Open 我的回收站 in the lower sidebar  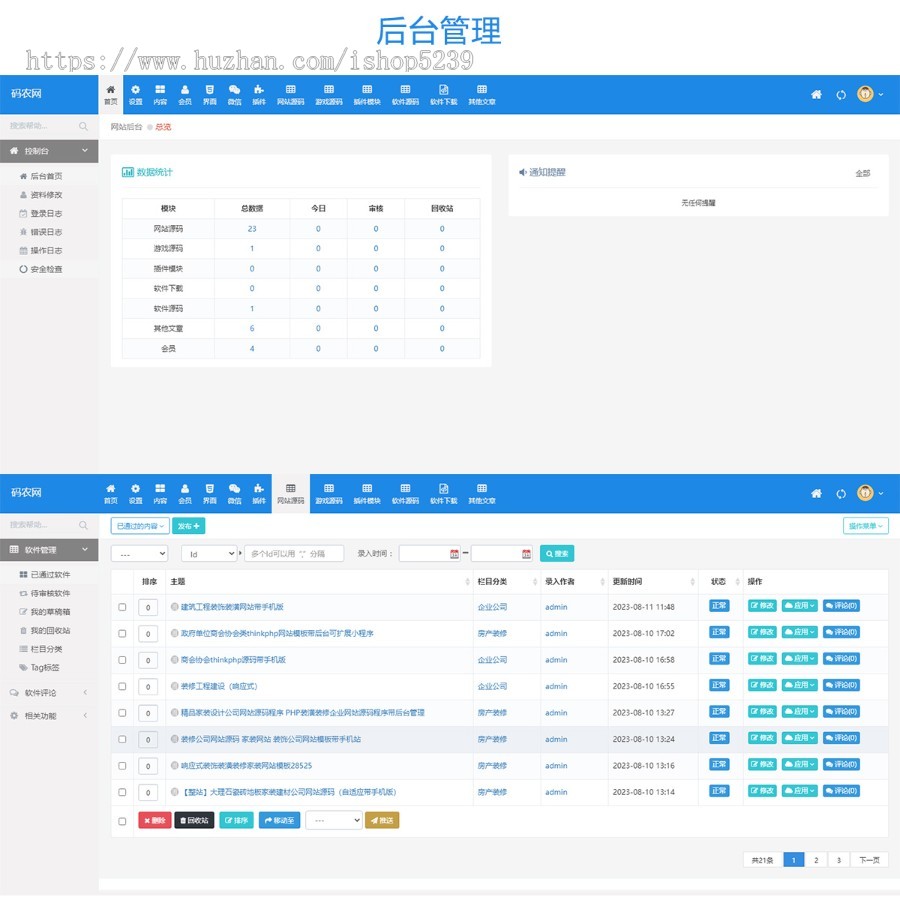coord(45,630)
